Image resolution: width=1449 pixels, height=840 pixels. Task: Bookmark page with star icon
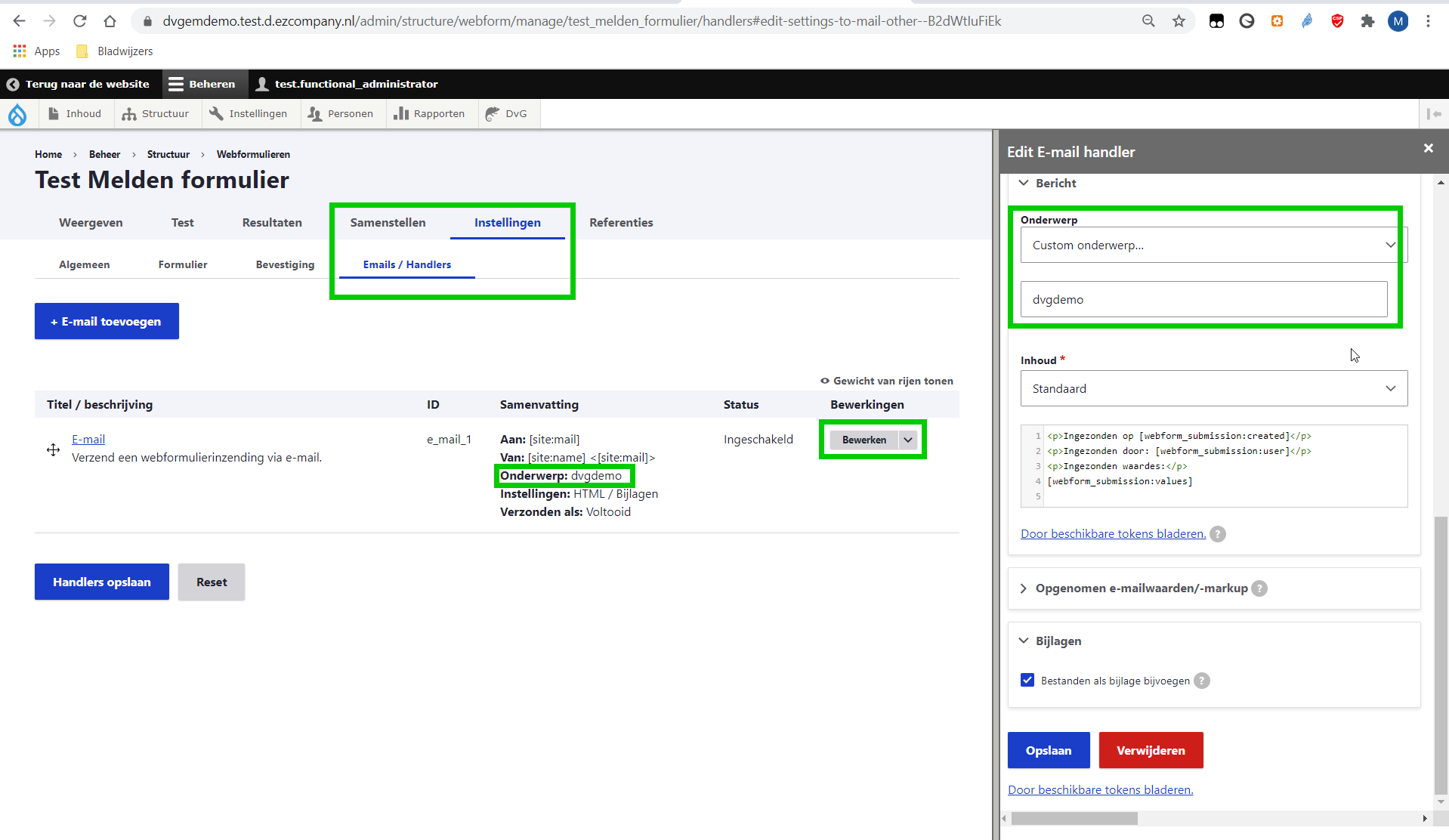pos(1179,21)
